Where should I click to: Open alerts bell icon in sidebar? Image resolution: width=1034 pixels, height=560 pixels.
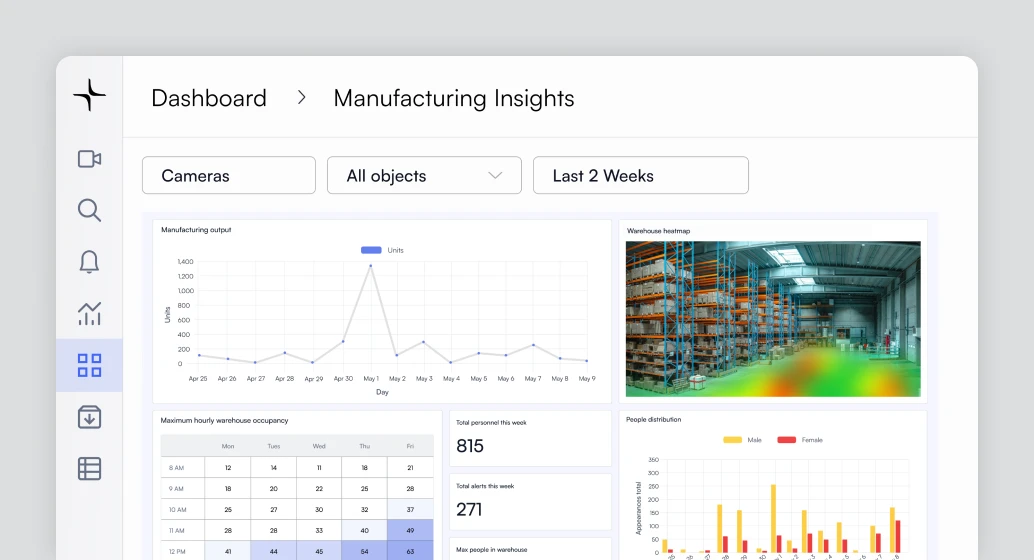click(x=90, y=262)
